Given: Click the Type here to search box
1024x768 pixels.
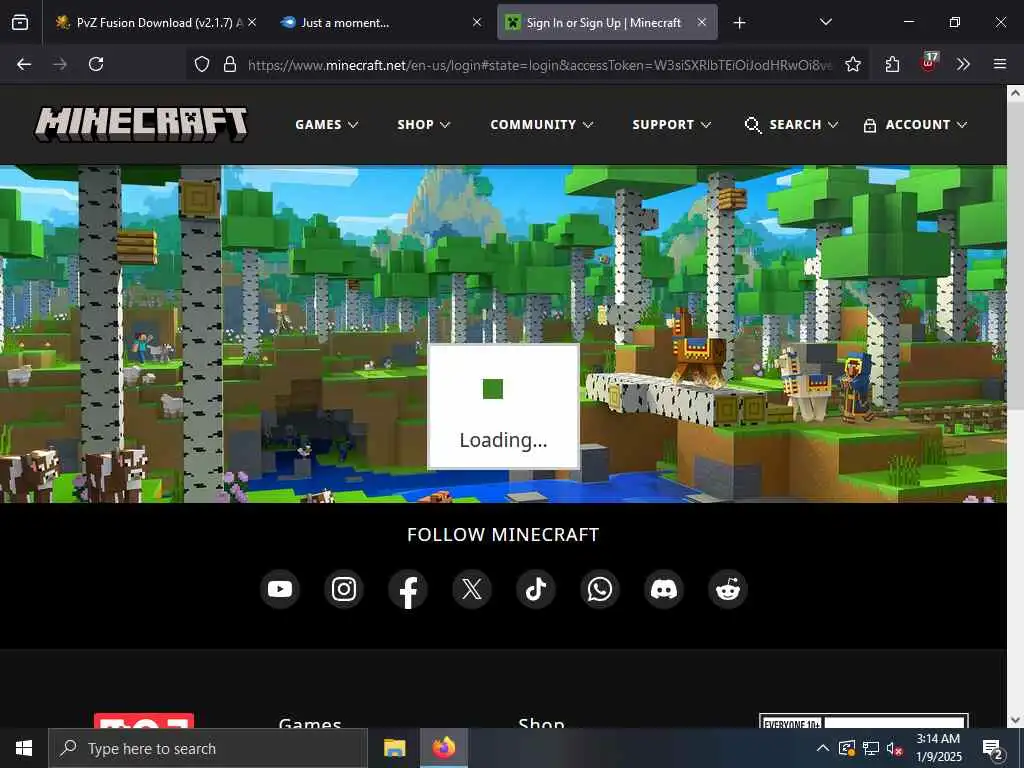Looking at the screenshot, I should tap(208, 748).
